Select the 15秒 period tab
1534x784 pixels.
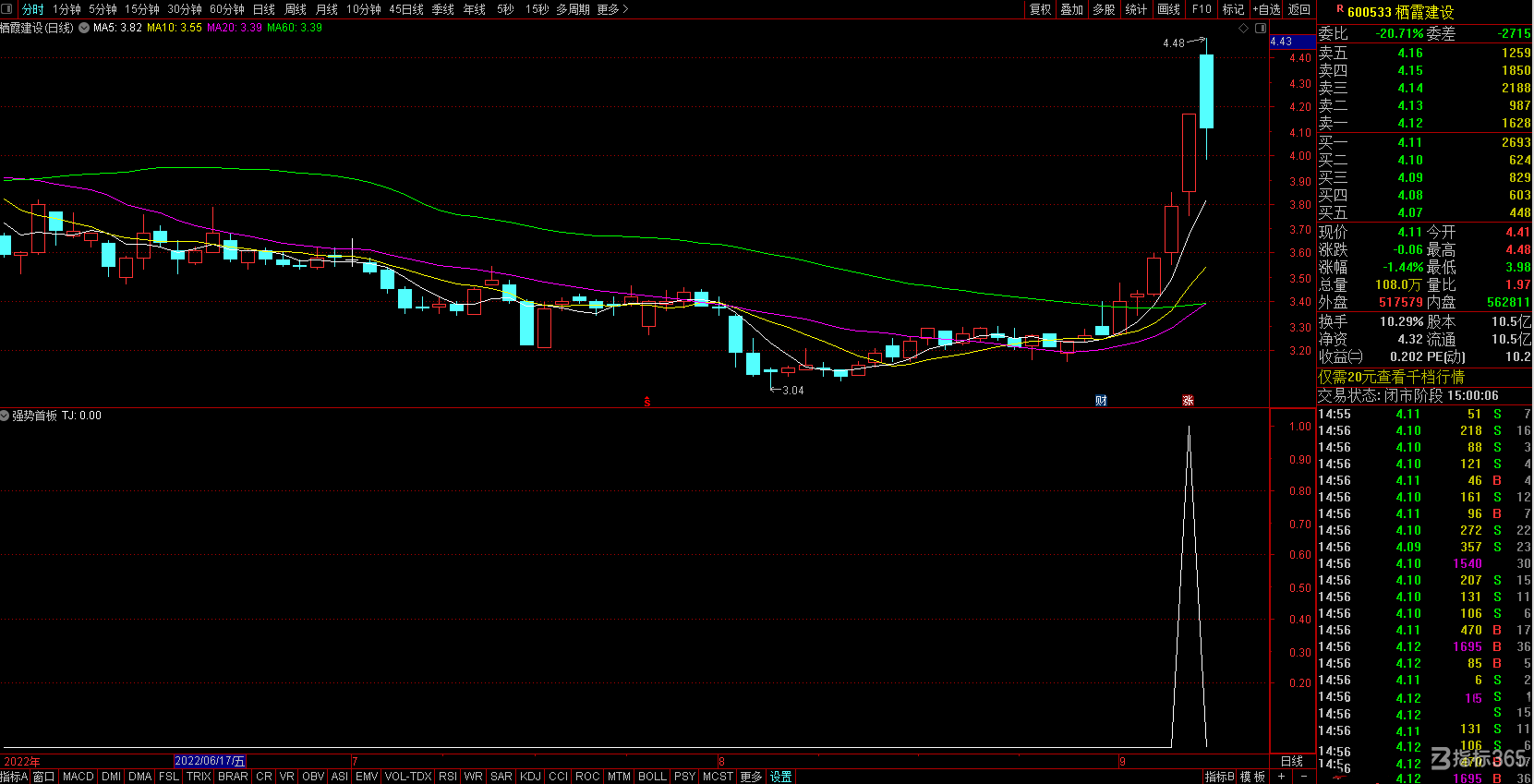(x=537, y=9)
